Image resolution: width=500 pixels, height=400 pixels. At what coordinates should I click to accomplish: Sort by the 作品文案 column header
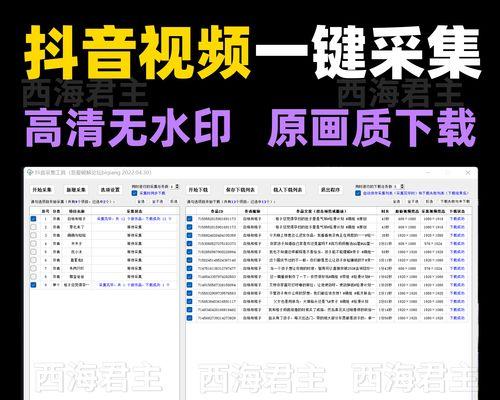point(321,211)
